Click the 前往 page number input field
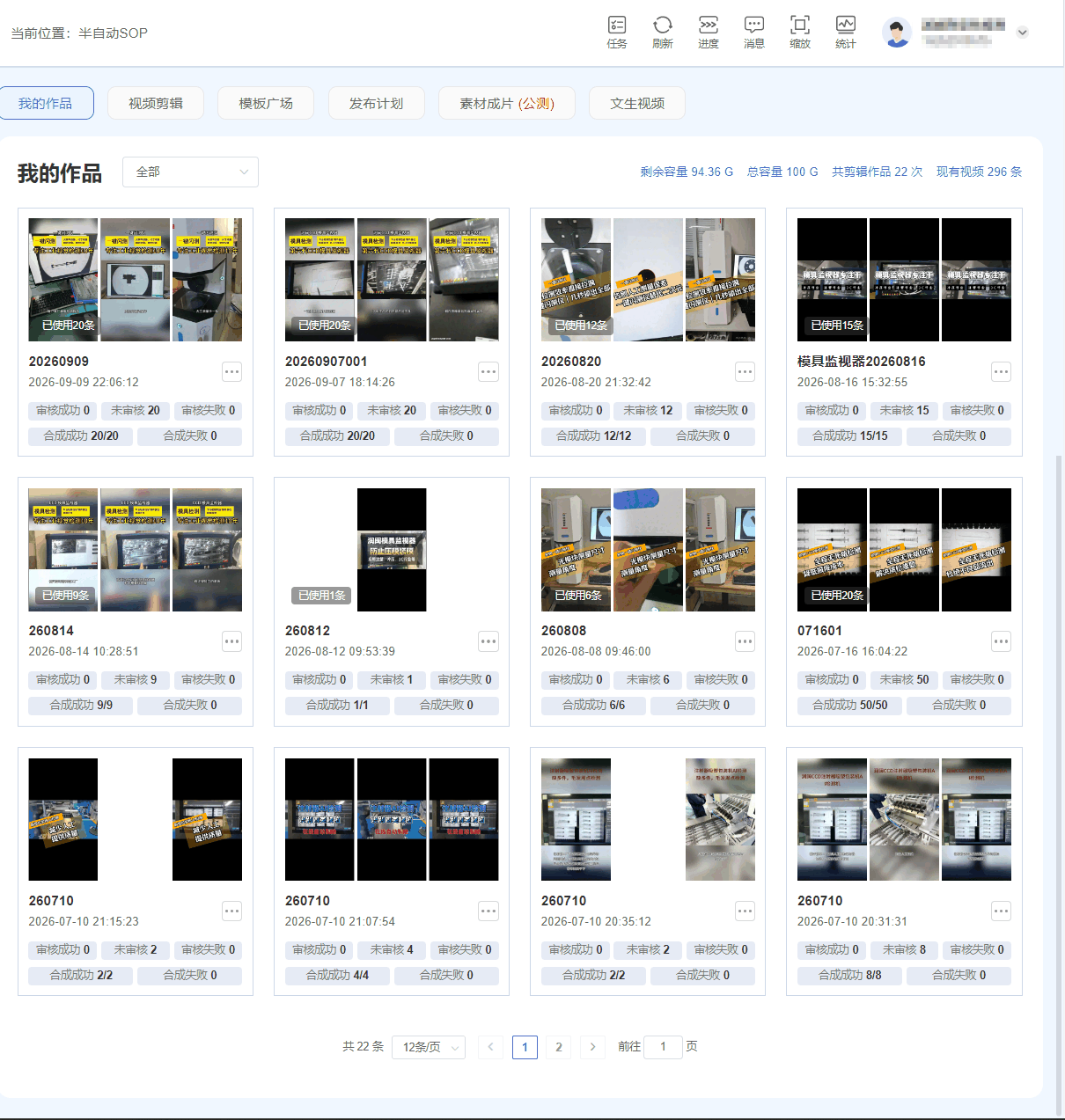This screenshot has height=1120, width=1065. 663,1047
